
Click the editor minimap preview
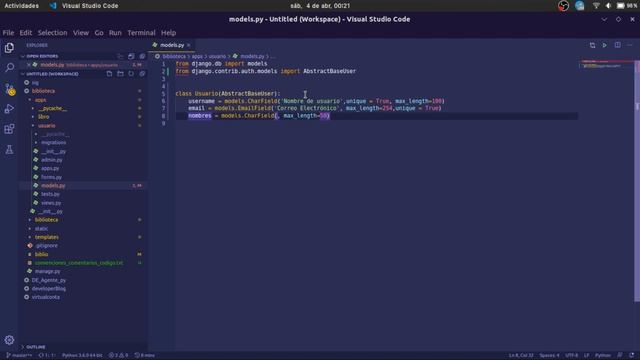[x=606, y=64]
